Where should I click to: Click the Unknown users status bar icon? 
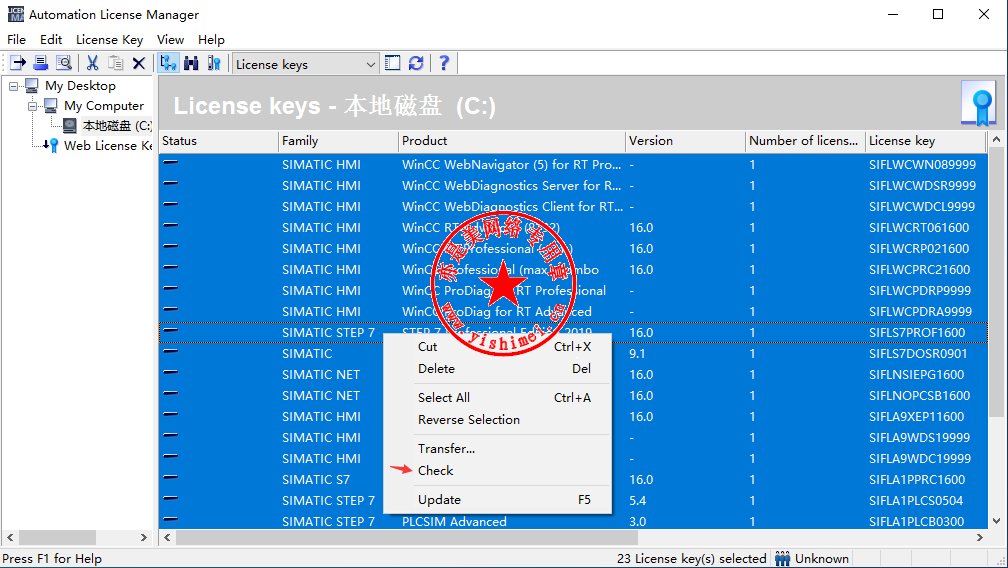[782, 558]
